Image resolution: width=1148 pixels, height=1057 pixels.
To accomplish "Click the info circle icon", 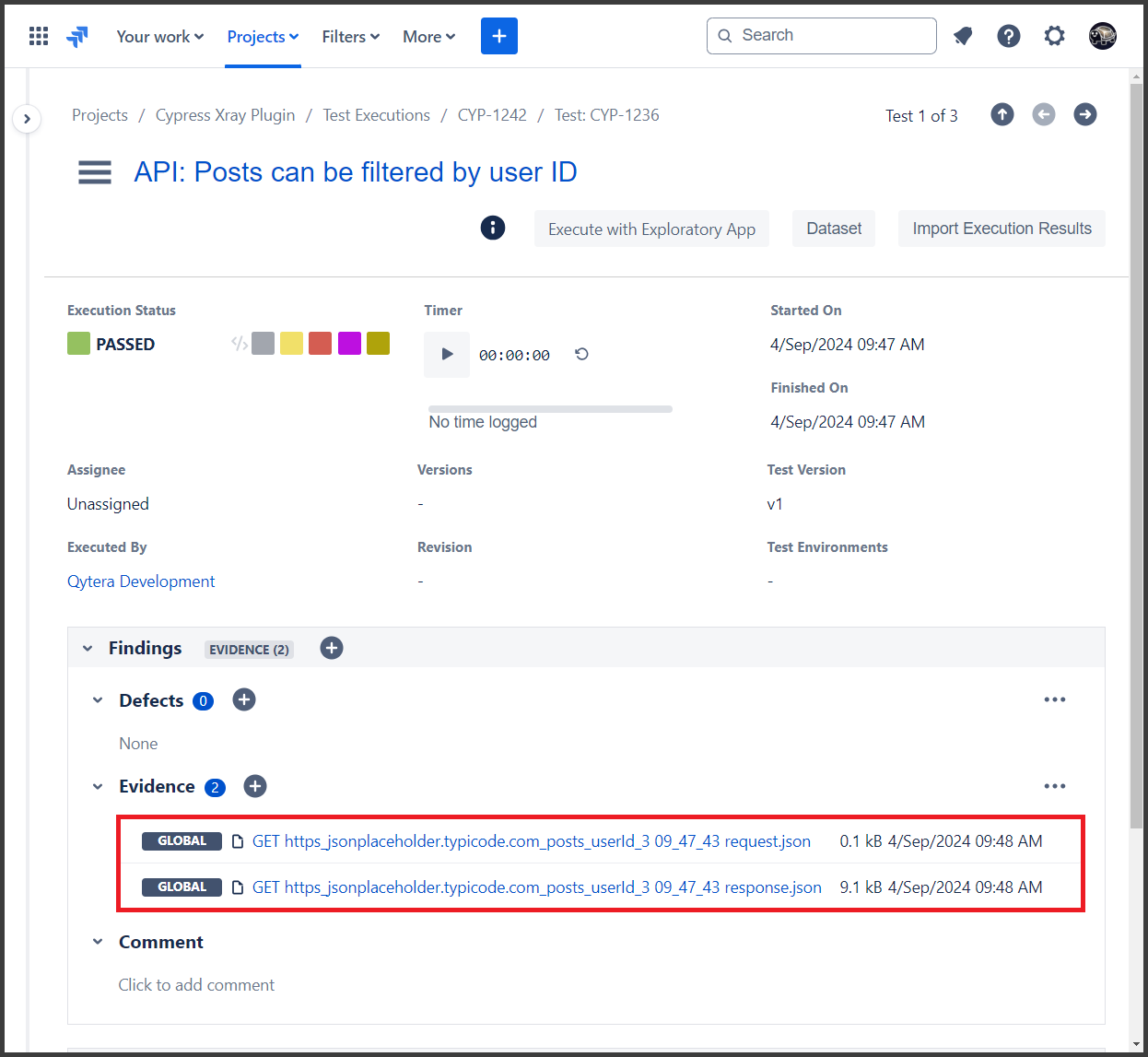I will 493,228.
